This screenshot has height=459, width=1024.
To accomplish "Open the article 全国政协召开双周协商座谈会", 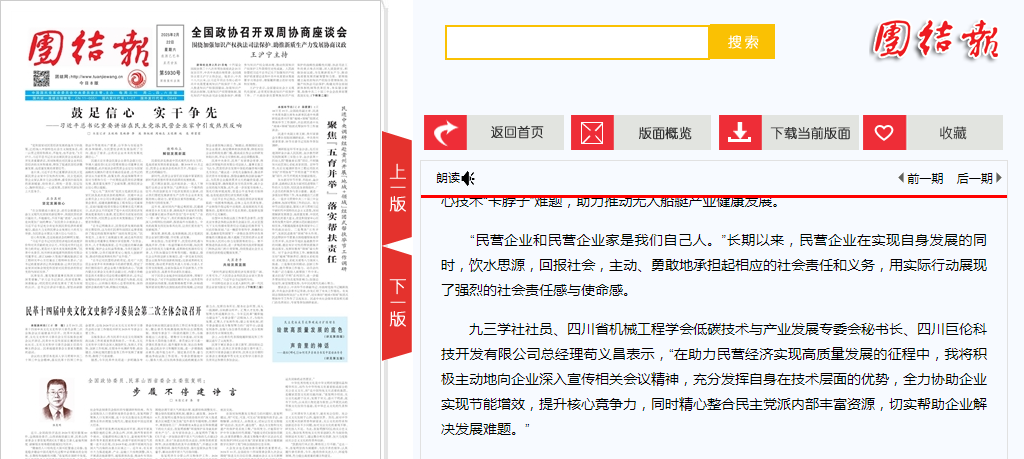I will 269,32.
